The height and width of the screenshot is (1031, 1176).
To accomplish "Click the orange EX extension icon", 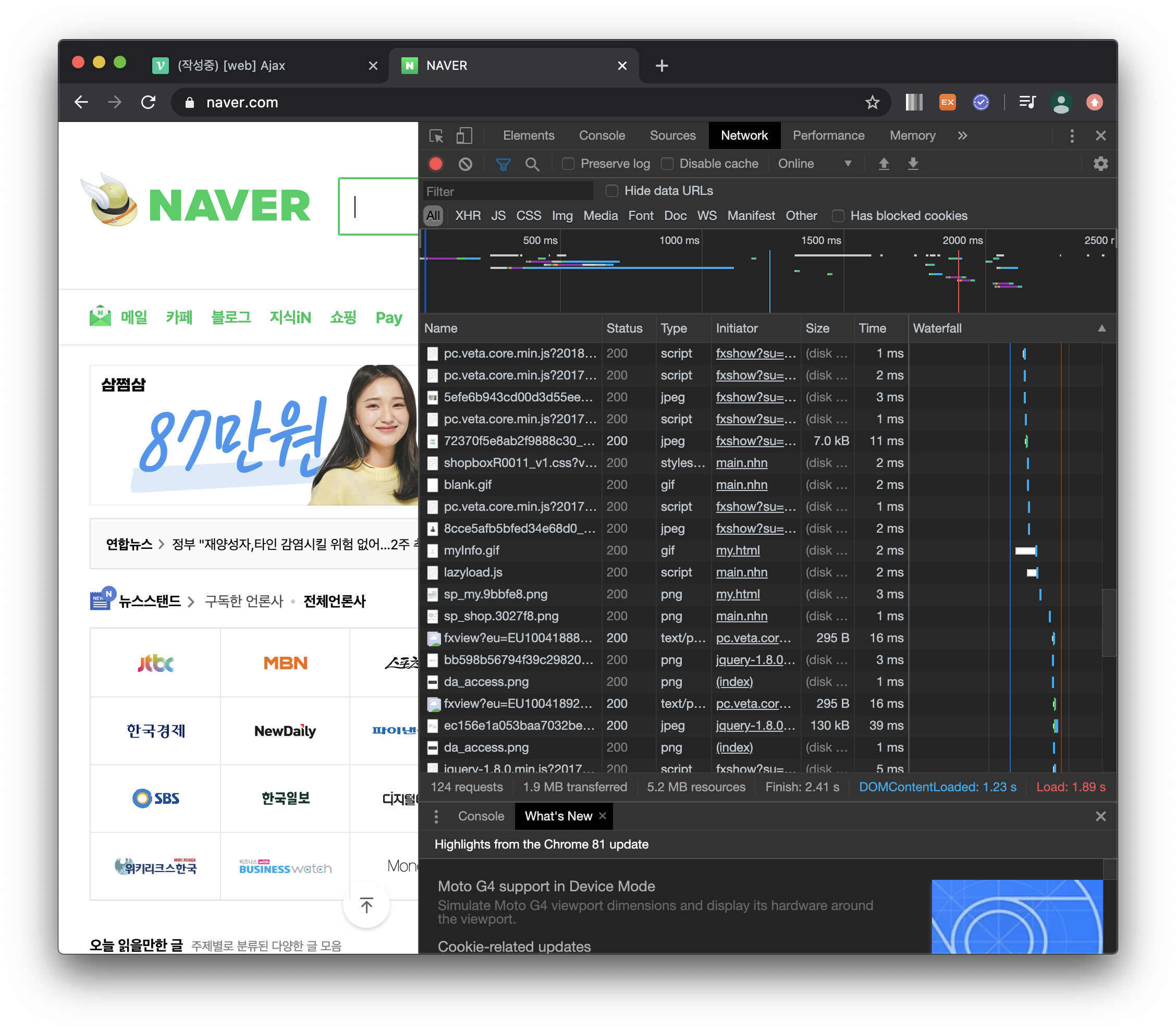I will pyautogui.click(x=947, y=102).
